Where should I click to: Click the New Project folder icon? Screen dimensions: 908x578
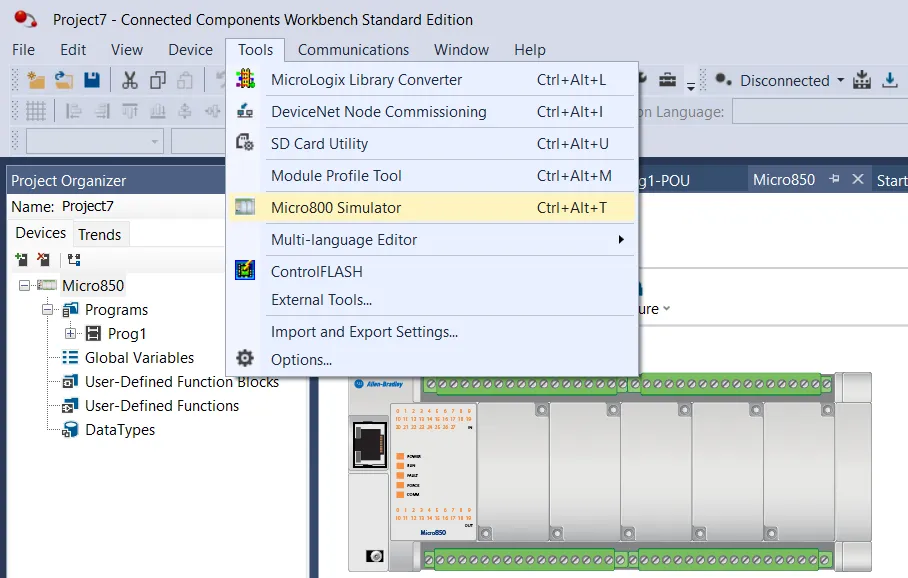36,80
